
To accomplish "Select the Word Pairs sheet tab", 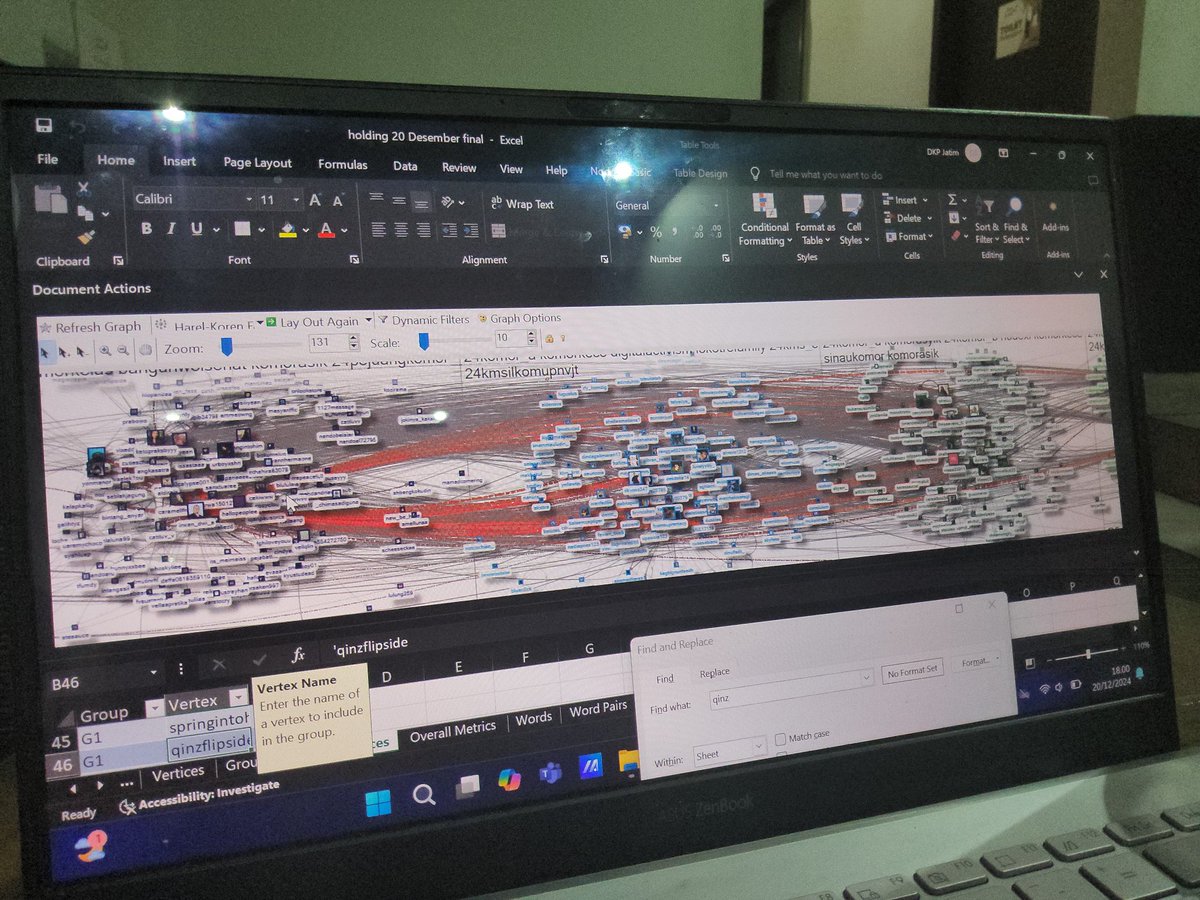I will coord(598,709).
